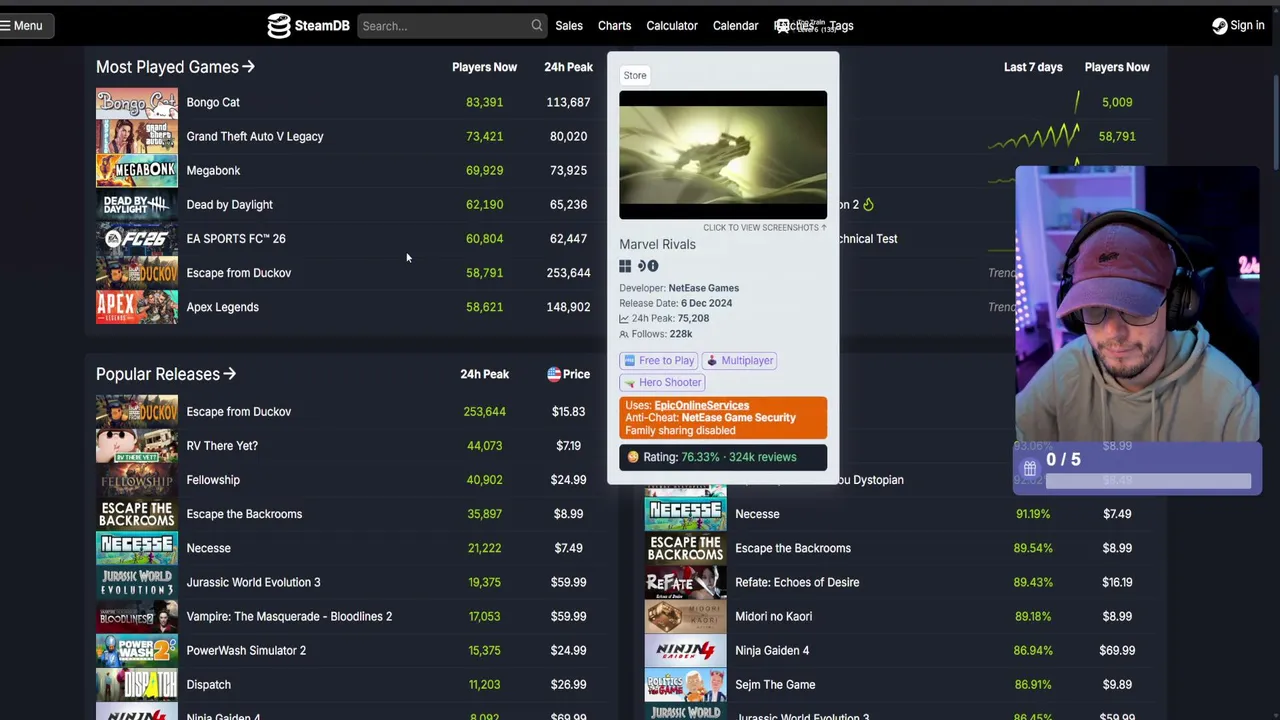Screen dimensions: 1280x720
Task: Click the EA SPORTS FC 26 thumbnail
Action: 137,238
